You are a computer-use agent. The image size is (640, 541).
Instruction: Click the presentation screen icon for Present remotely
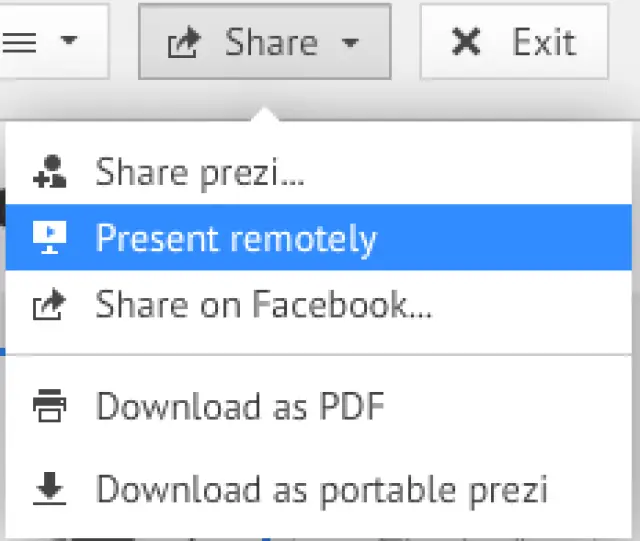[49, 238]
